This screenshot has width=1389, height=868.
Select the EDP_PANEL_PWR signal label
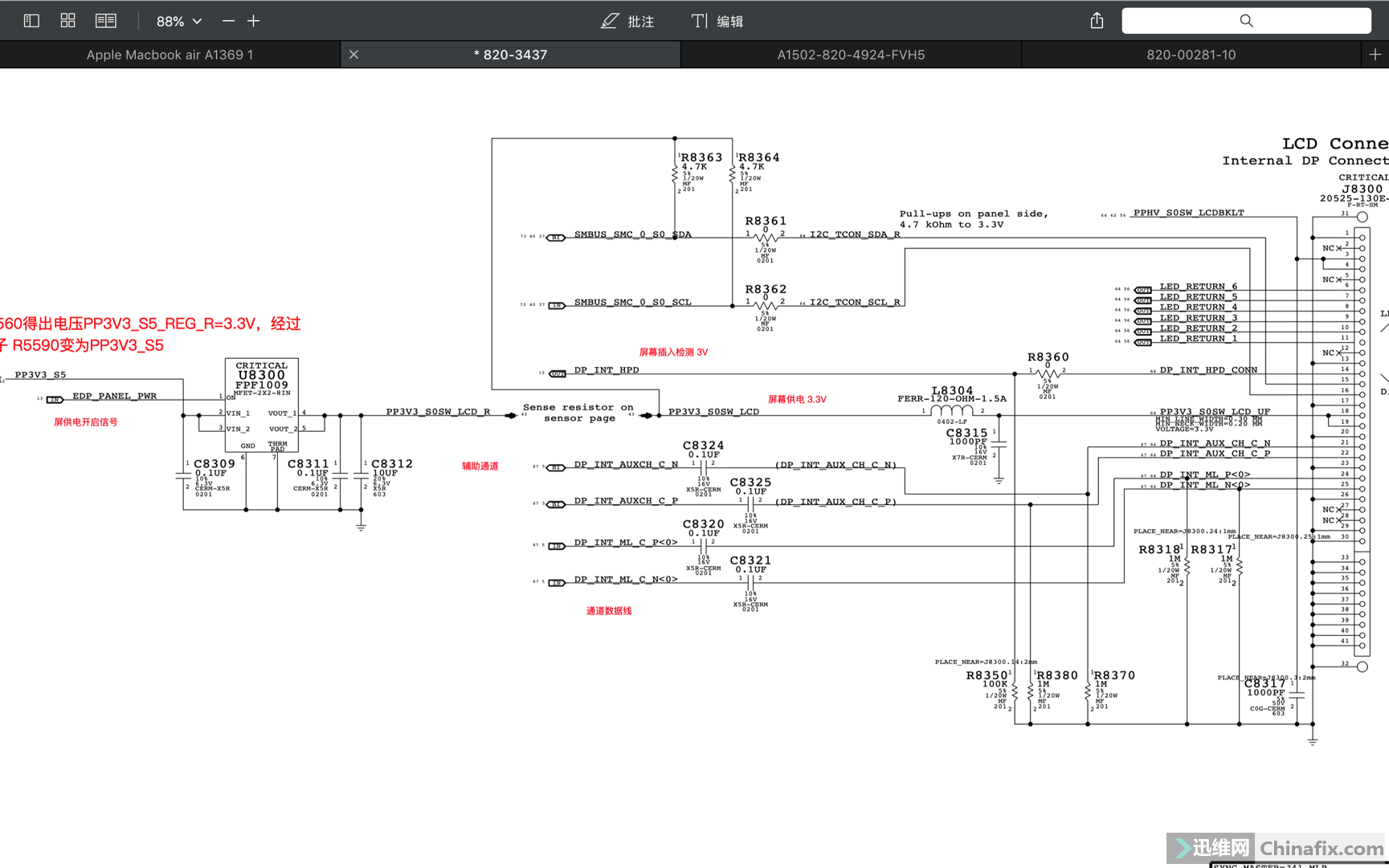click(114, 396)
